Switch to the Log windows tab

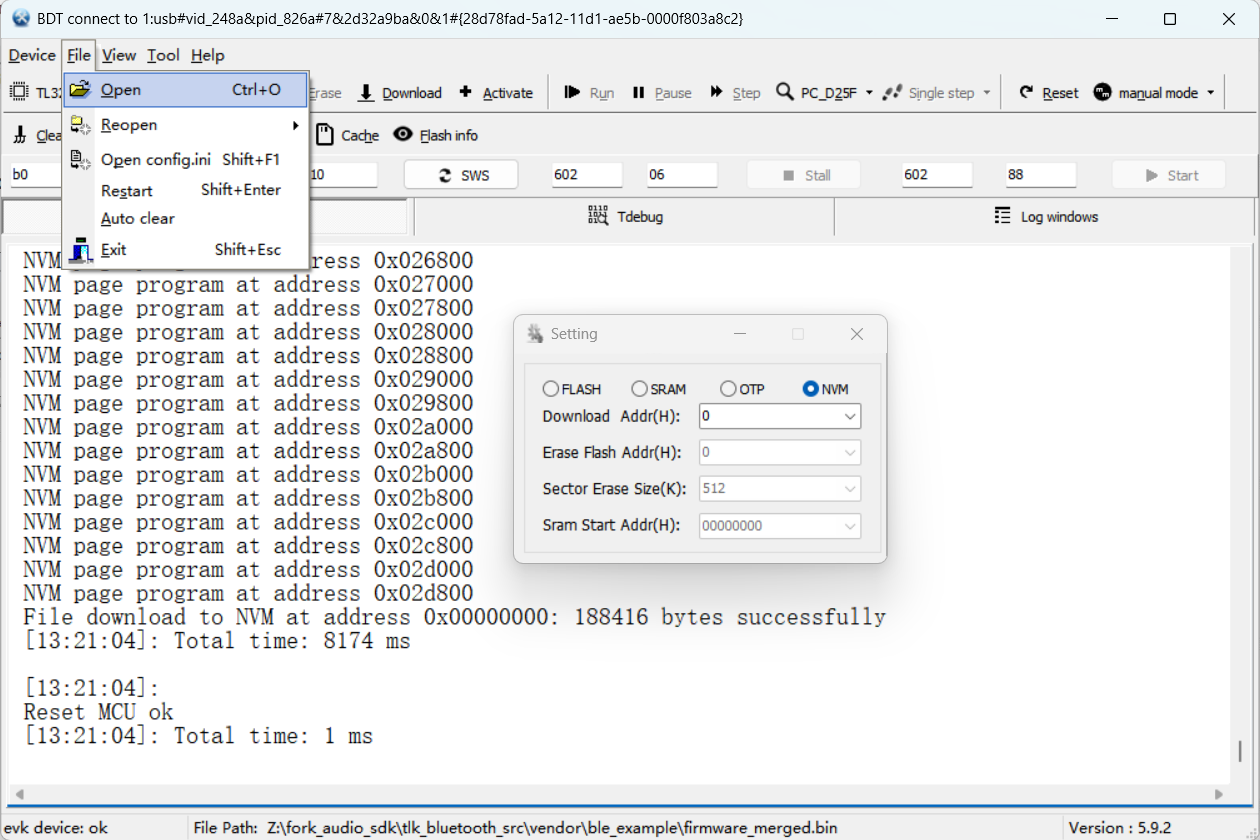(x=1045, y=216)
